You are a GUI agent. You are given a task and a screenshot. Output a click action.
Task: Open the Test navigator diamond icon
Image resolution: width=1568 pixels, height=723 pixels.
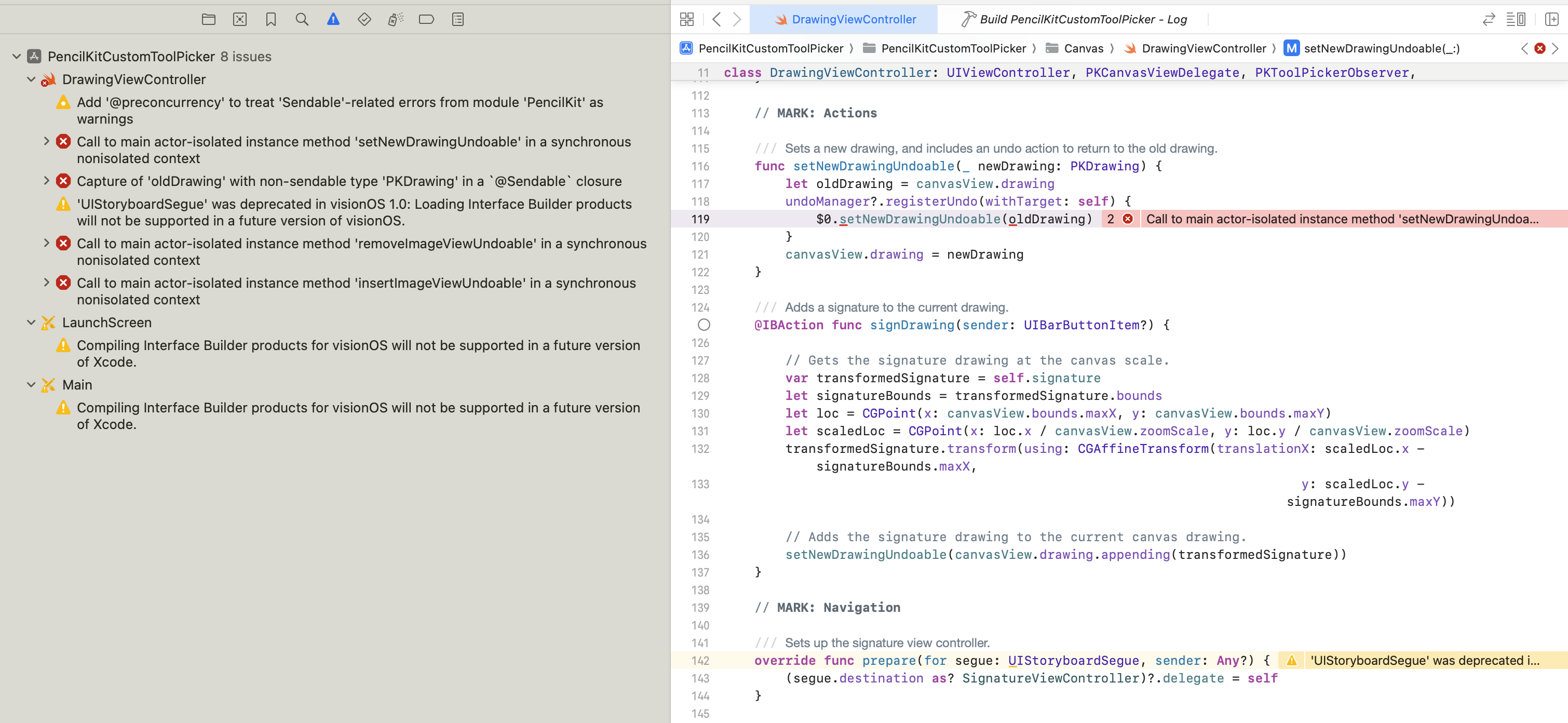pyautogui.click(x=364, y=20)
